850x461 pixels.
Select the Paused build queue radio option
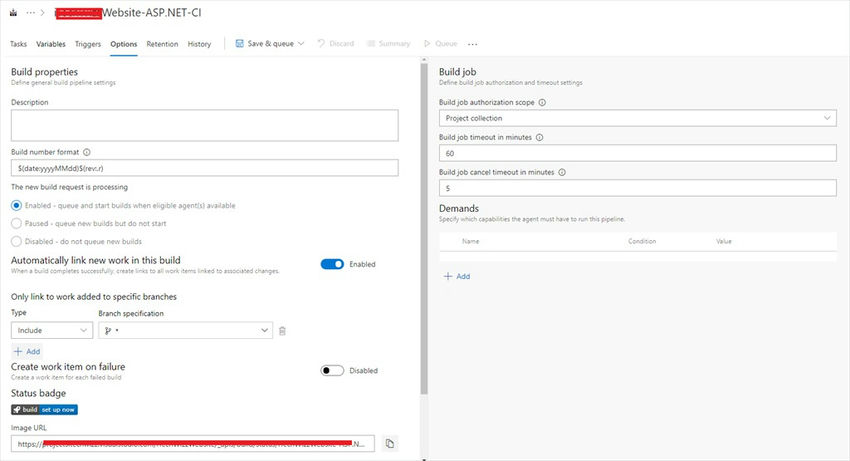(x=16, y=223)
